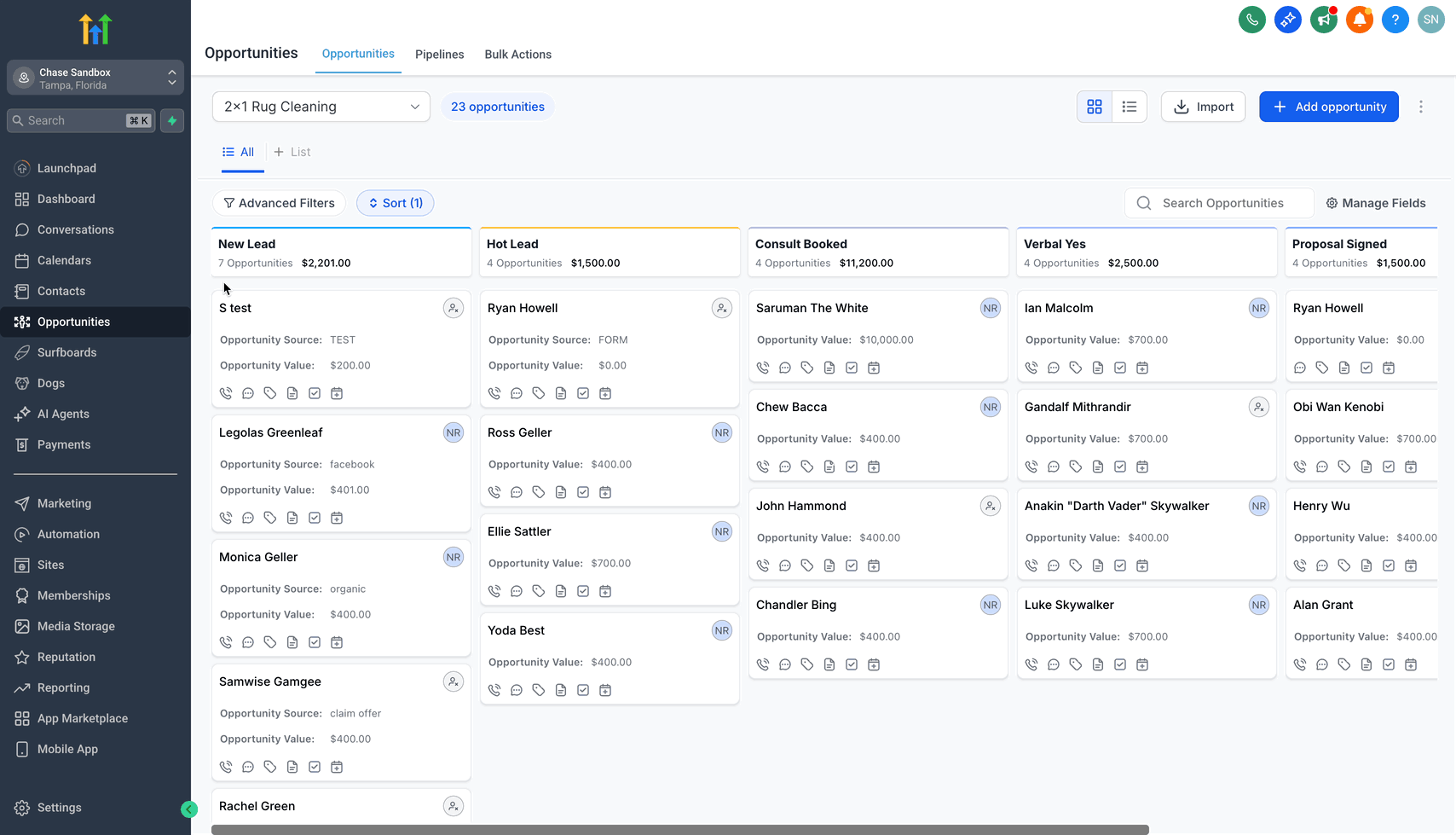Open the notifications bell icon

[1359, 20]
